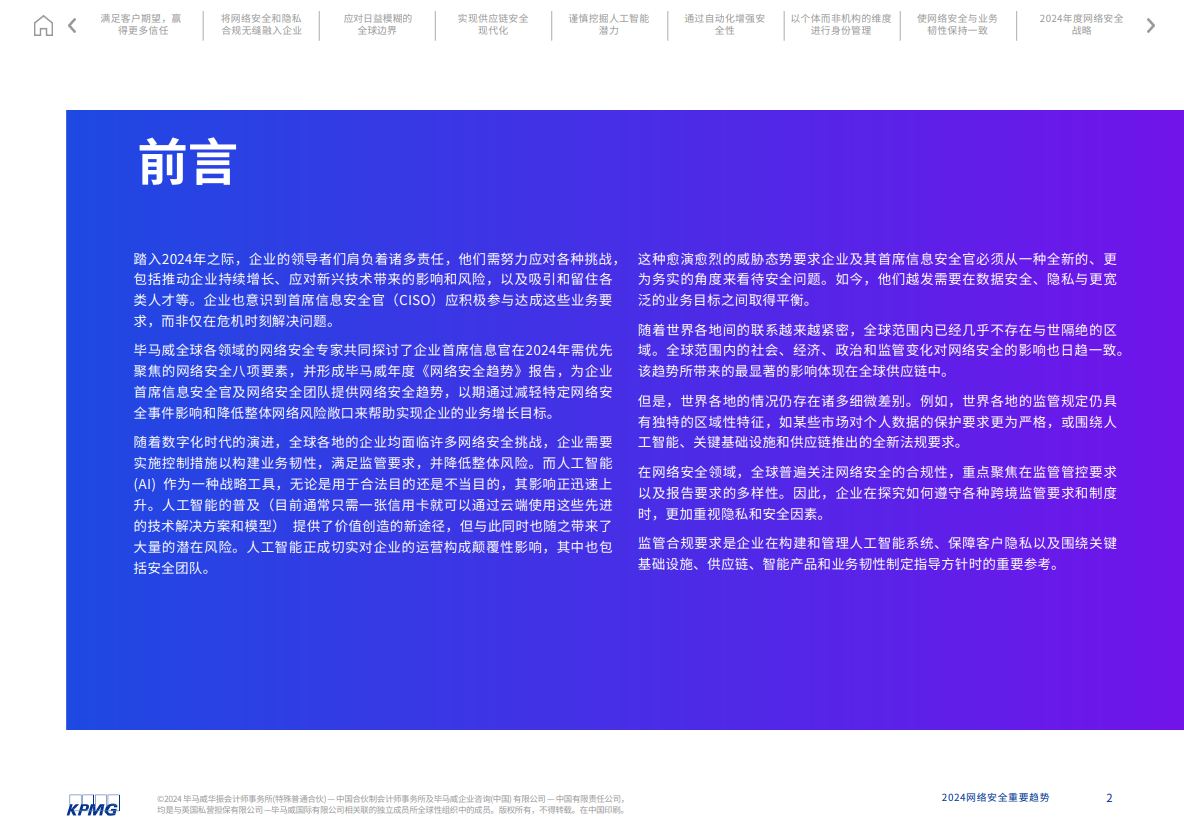Select the 实现供应链安全现代化 tab
The image size is (1184, 837).
(493, 24)
